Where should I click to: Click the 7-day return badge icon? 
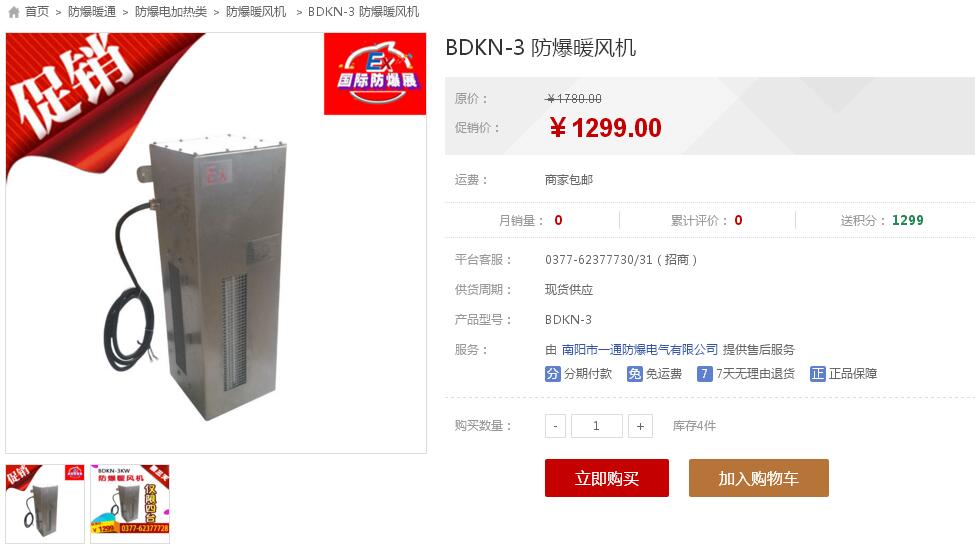tap(704, 373)
